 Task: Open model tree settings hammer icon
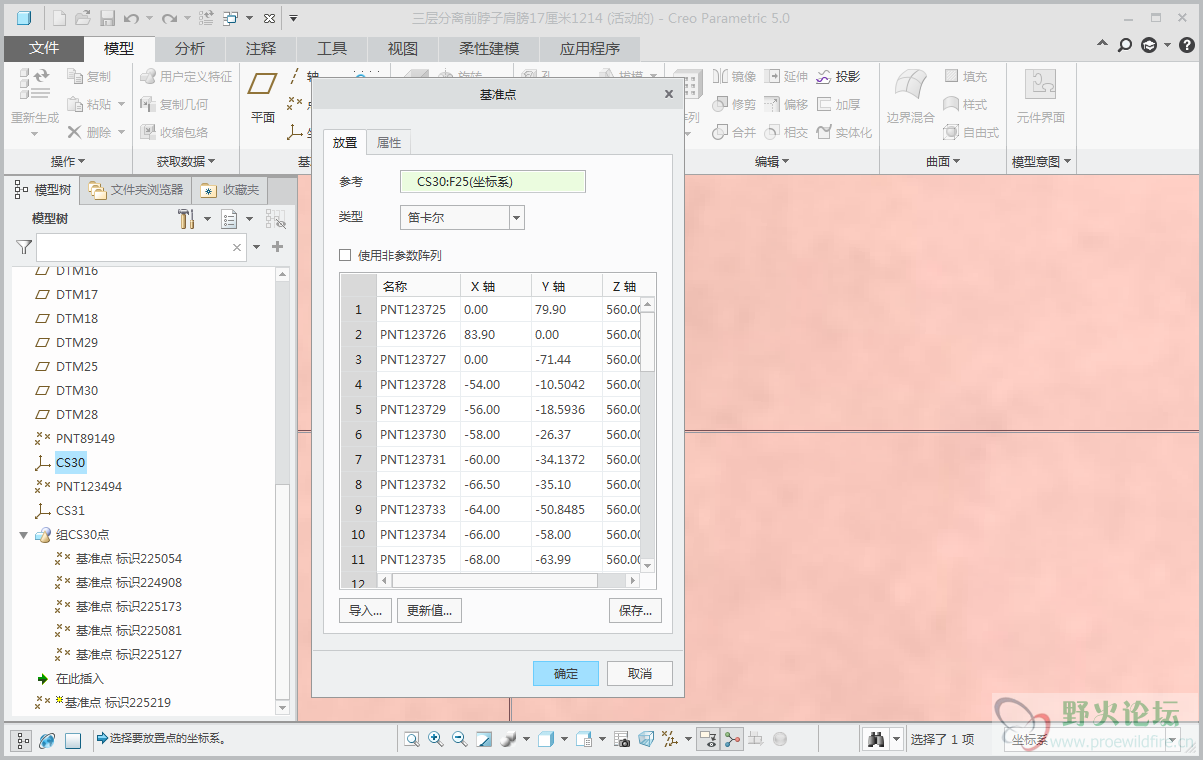click(x=186, y=219)
